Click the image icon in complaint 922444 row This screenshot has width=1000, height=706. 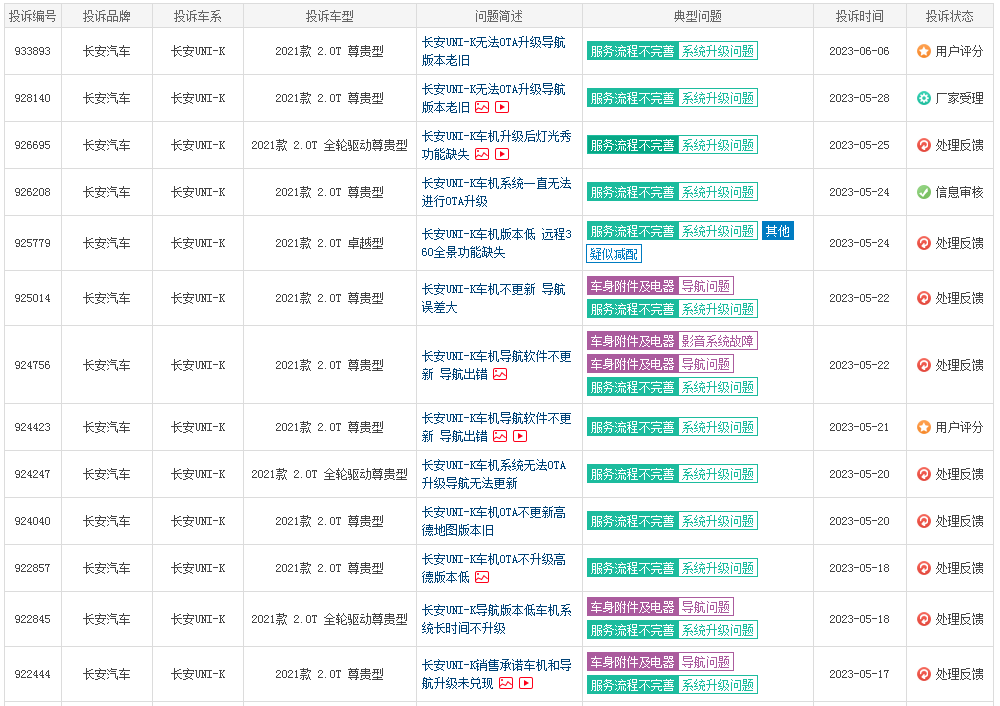point(506,683)
